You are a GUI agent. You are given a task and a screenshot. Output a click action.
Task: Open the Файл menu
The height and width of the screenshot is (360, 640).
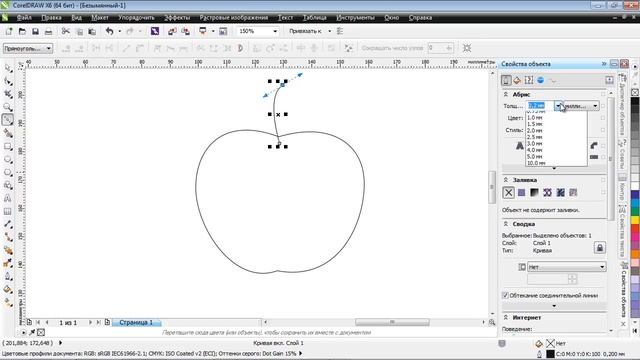click(24, 18)
